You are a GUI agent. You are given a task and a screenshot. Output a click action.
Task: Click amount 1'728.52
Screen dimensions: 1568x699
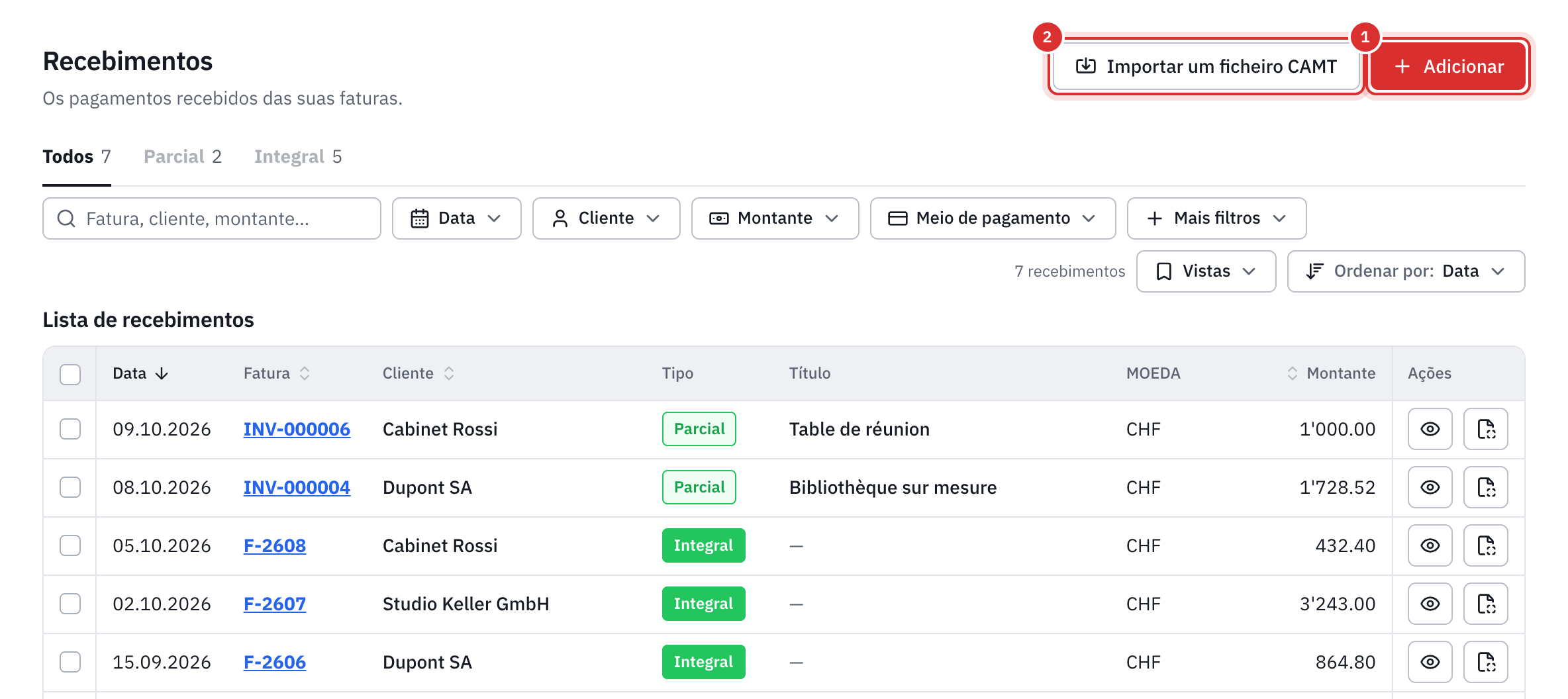1338,487
